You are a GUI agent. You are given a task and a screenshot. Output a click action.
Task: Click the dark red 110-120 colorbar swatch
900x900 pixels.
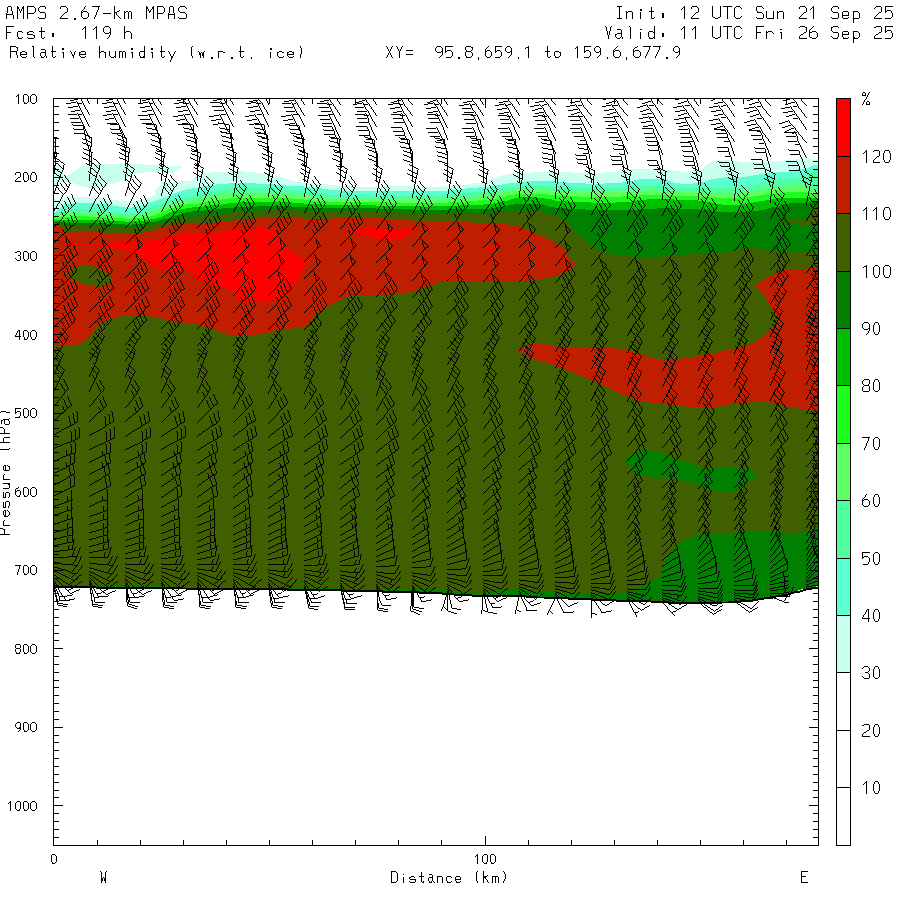pos(843,185)
